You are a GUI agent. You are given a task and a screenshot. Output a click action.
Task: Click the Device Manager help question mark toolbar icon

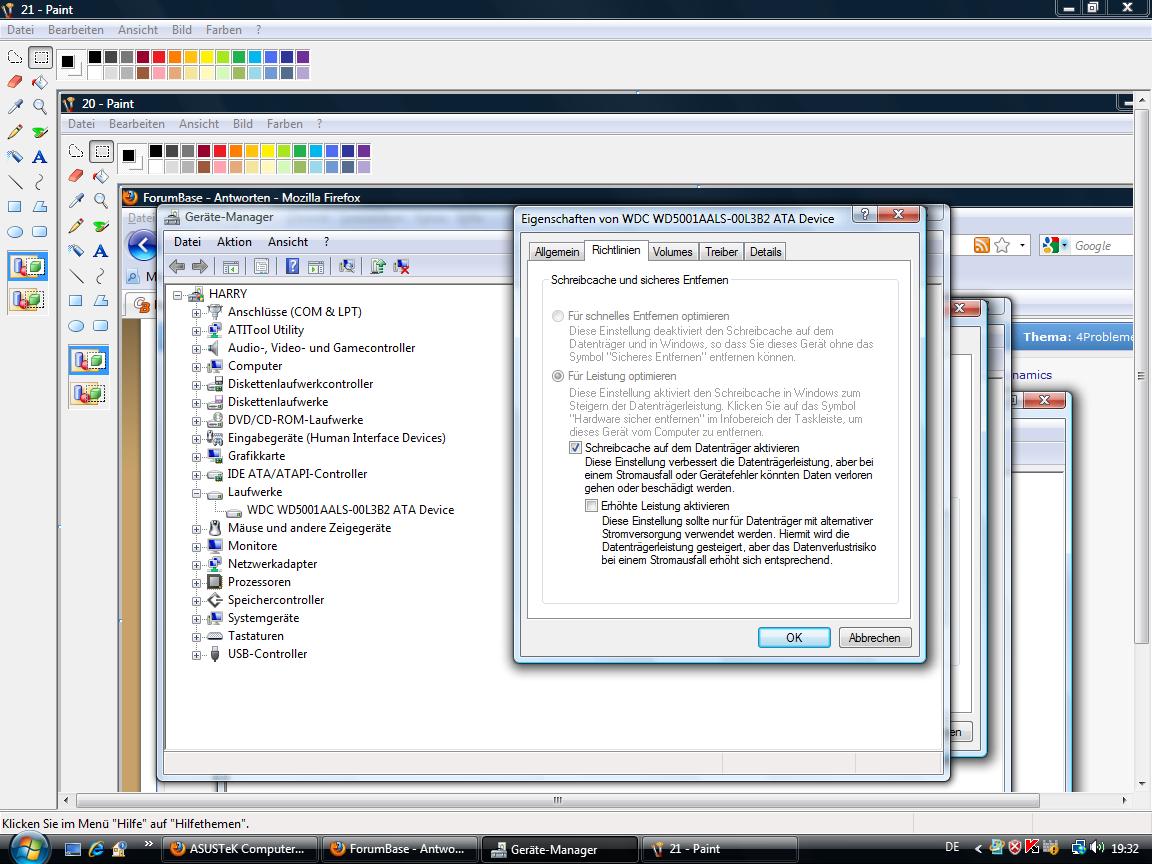coord(292,267)
